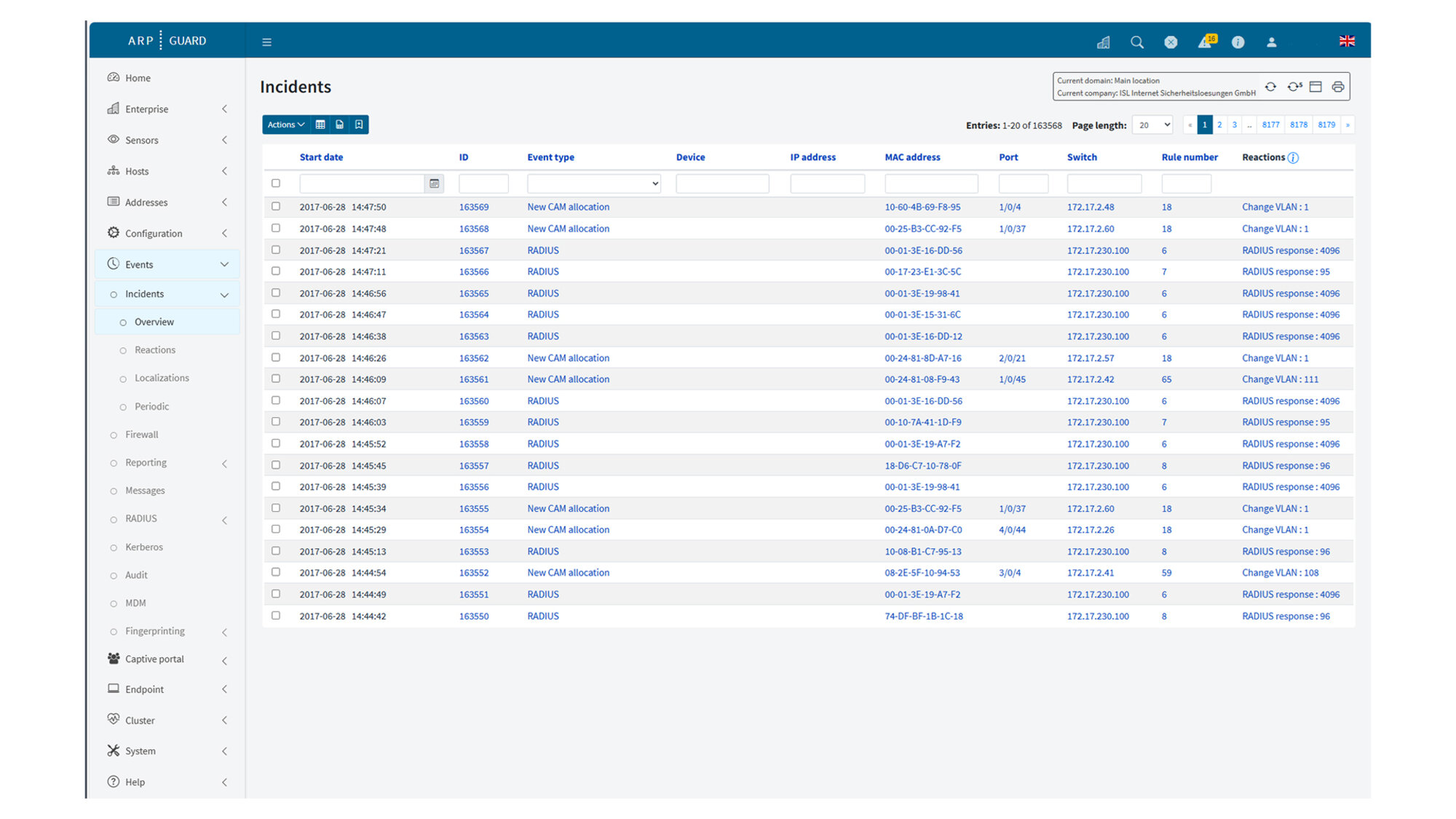Go to page 8179 of results

point(1326,125)
